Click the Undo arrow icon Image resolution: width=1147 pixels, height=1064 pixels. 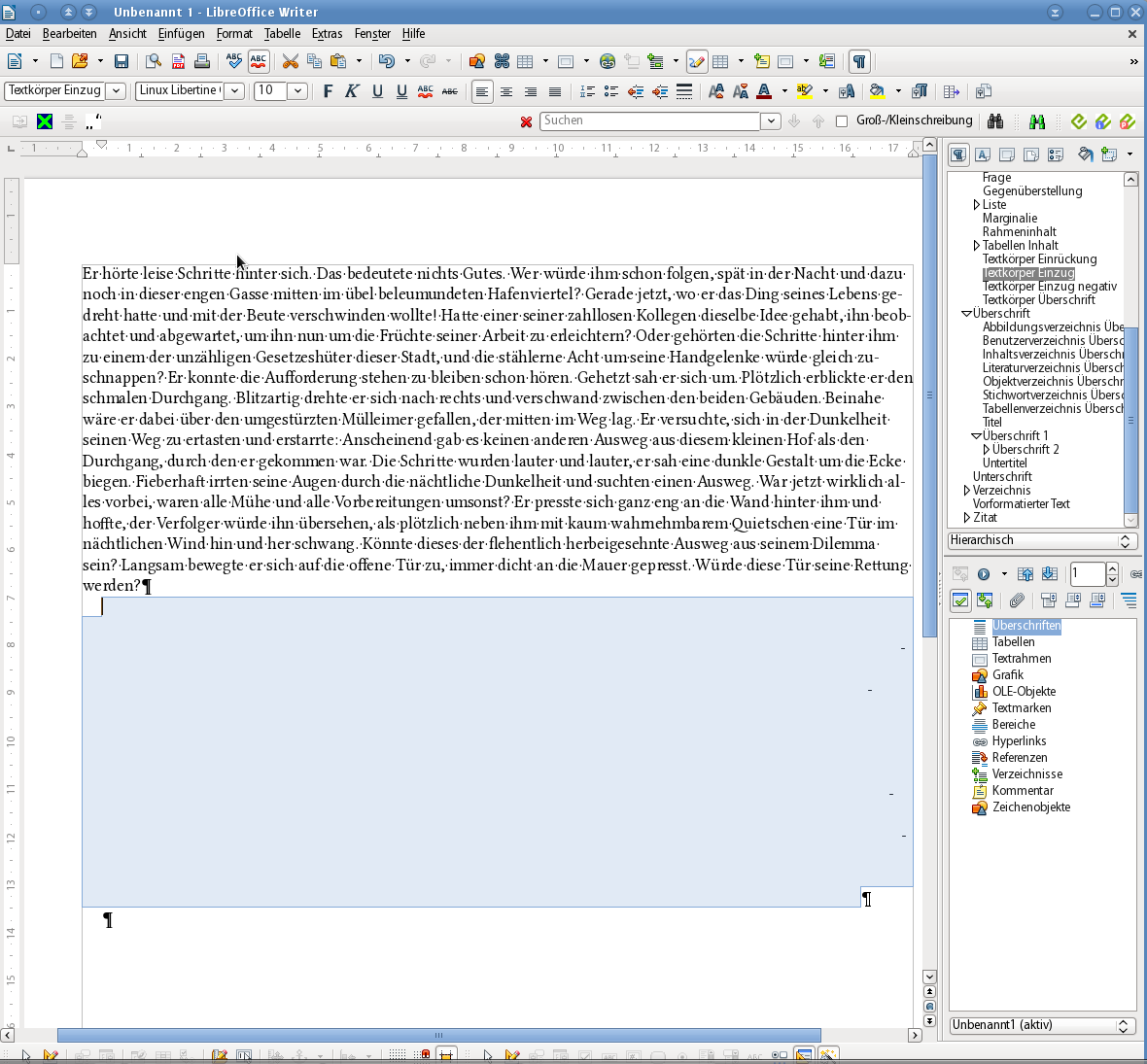coord(386,61)
